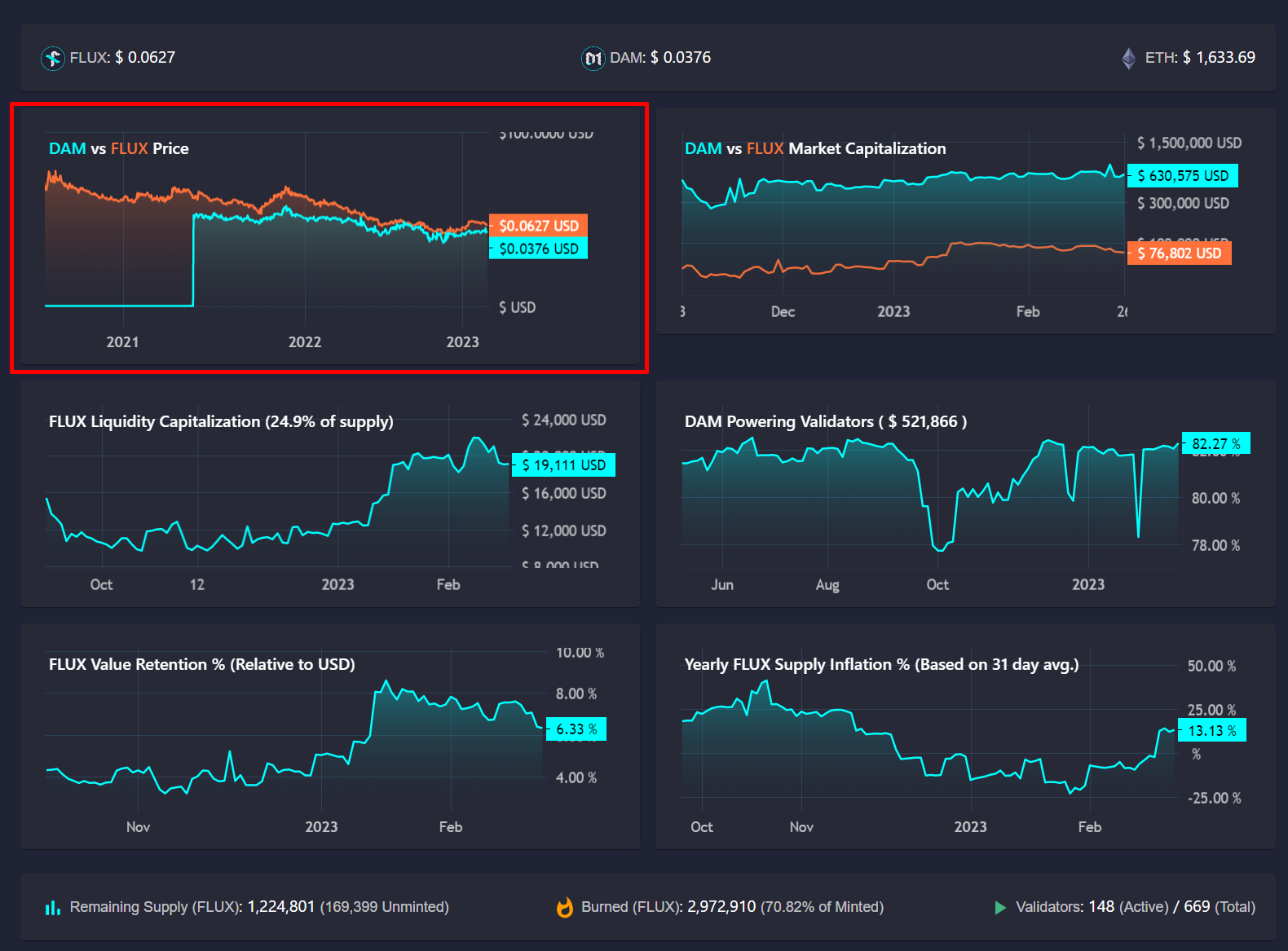This screenshot has height=951, width=1288.
Task: Click the Yearly FLUX Supply Inflation % title
Action: (882, 664)
